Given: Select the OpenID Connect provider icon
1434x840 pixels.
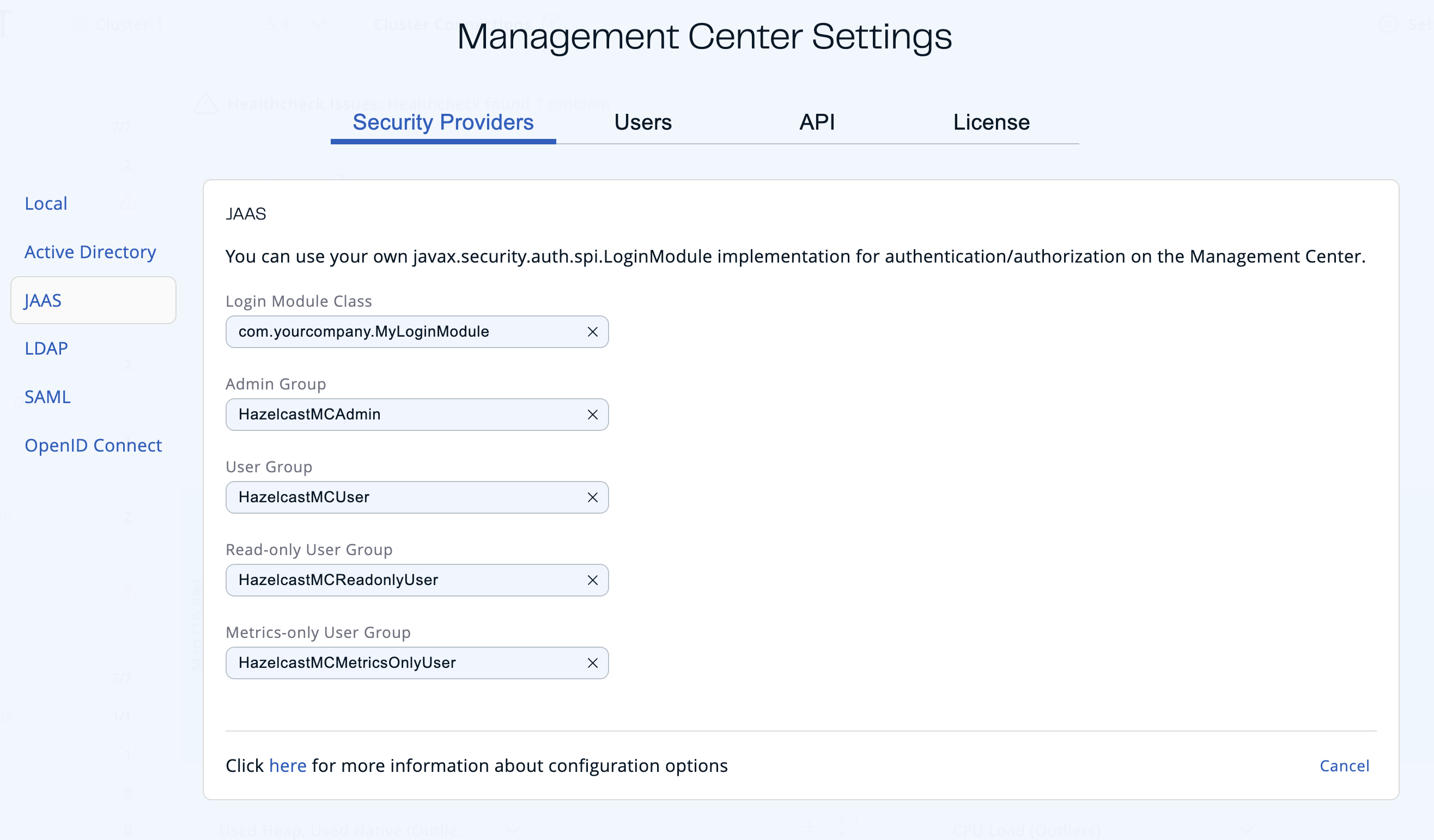Looking at the screenshot, I should [93, 444].
